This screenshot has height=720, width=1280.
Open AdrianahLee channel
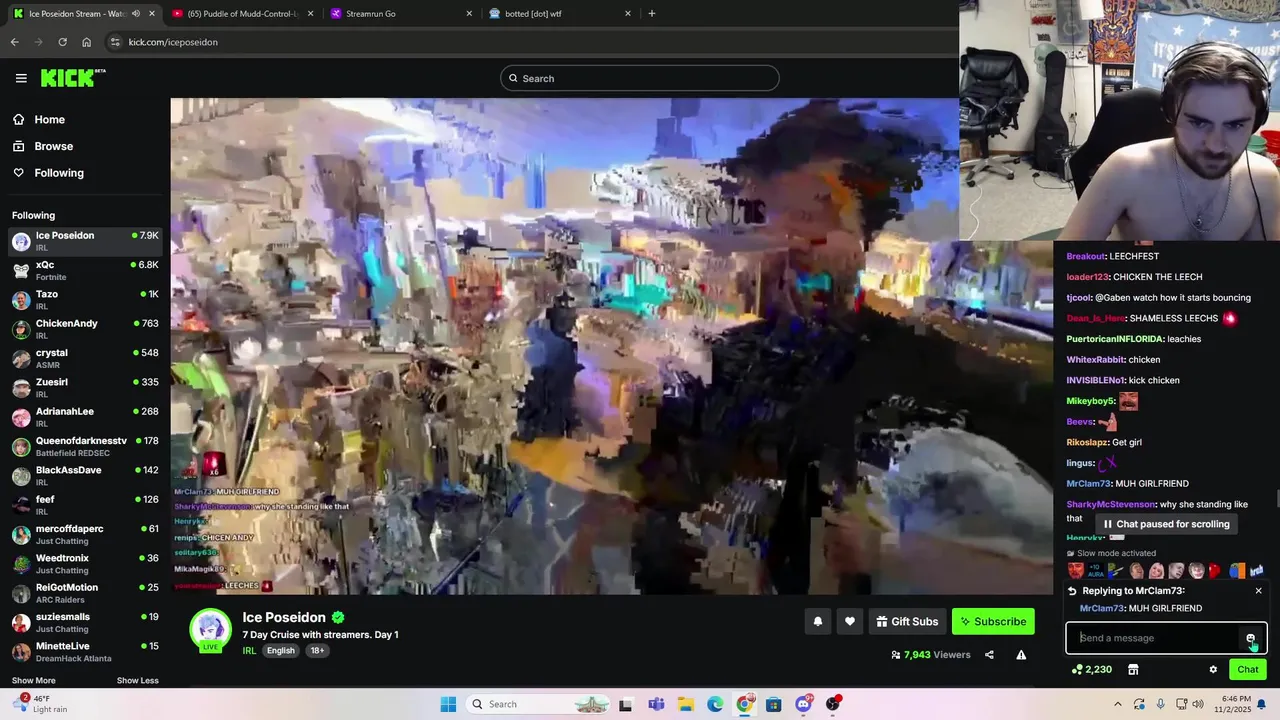point(85,417)
